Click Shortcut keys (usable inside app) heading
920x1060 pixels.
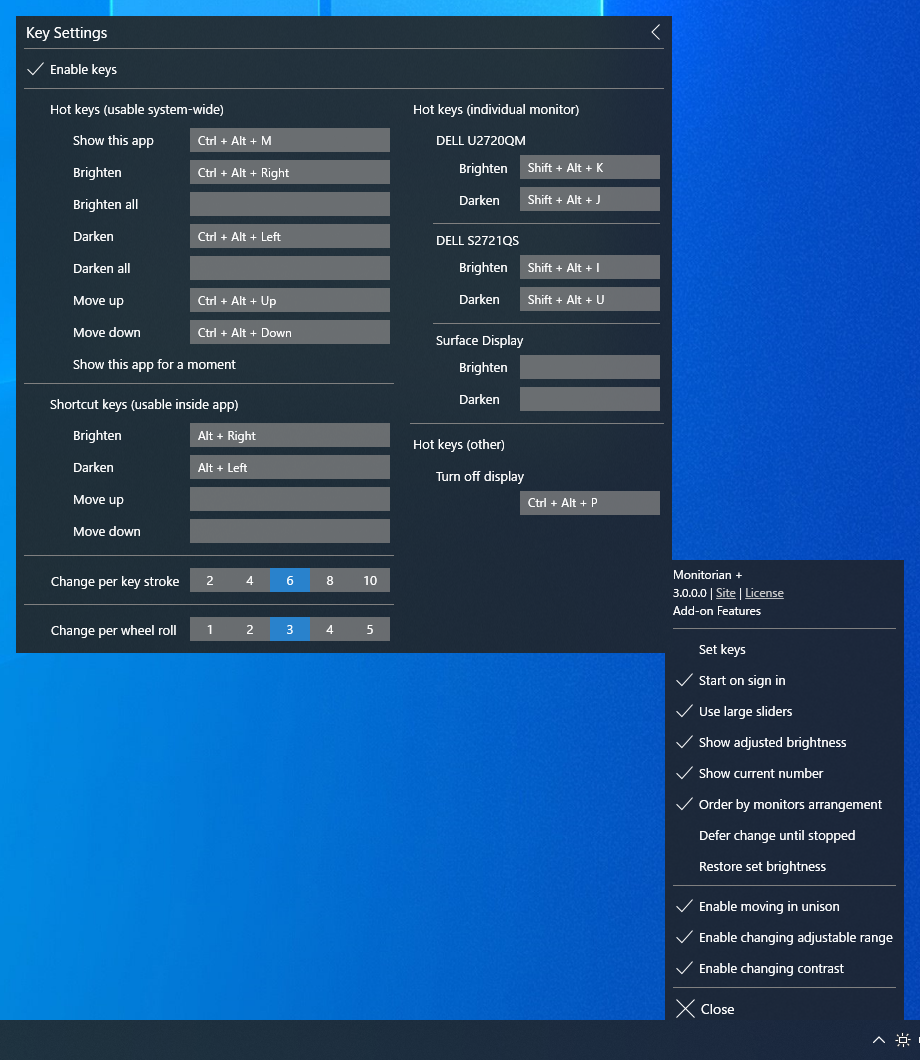(144, 404)
